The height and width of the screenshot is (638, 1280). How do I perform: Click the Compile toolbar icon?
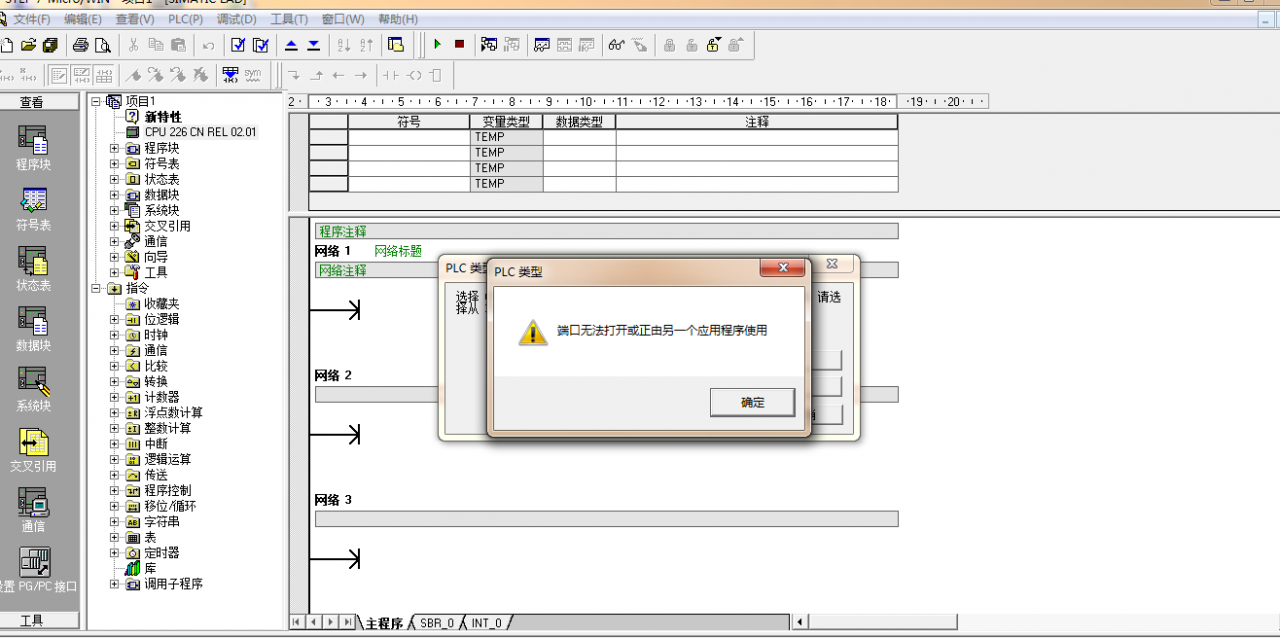[238, 45]
